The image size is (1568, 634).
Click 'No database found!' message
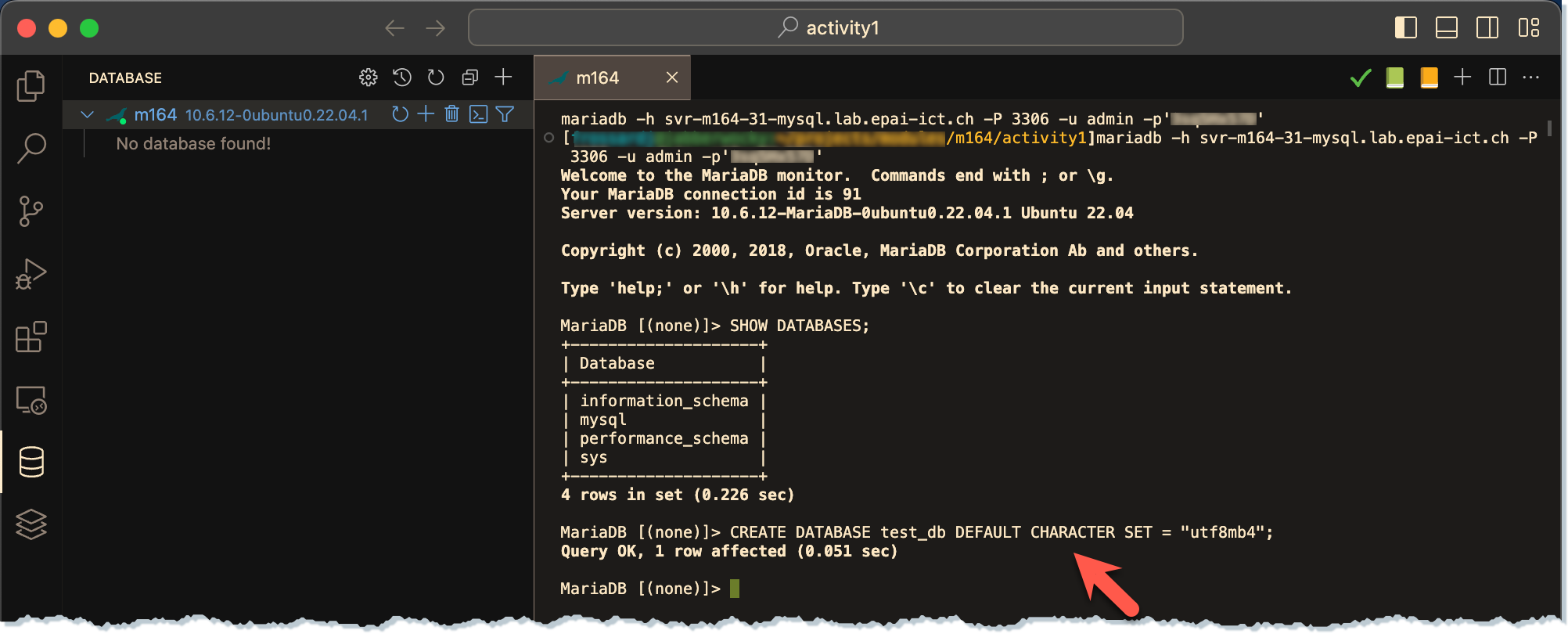click(x=193, y=144)
